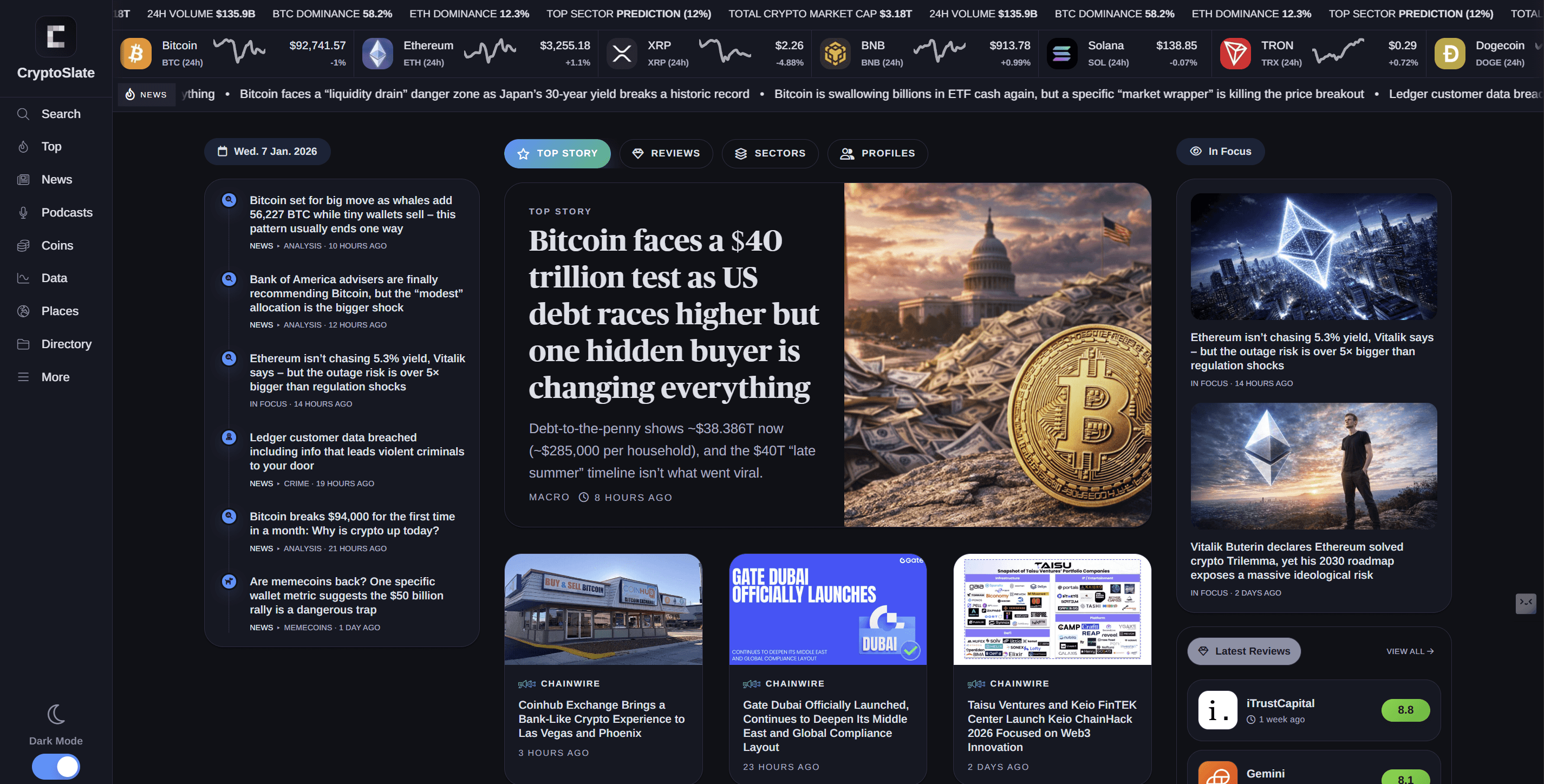Open Ledger customer data breached headline
This screenshot has width=1544, height=784.
tap(357, 452)
